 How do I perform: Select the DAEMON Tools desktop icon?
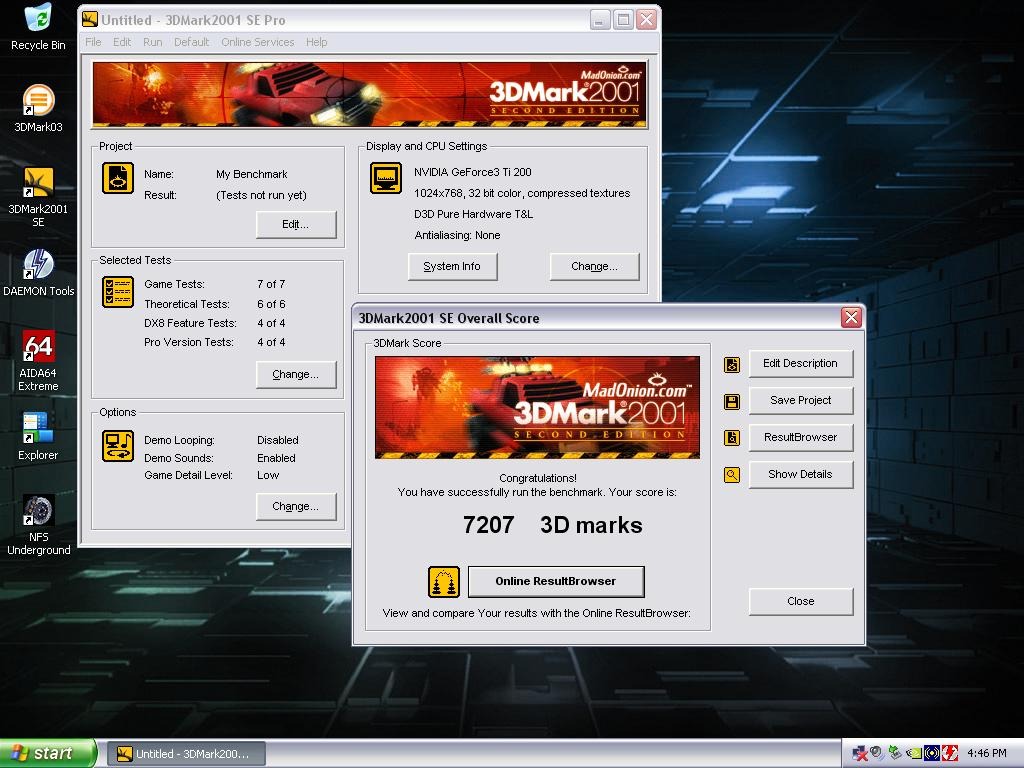(39, 273)
